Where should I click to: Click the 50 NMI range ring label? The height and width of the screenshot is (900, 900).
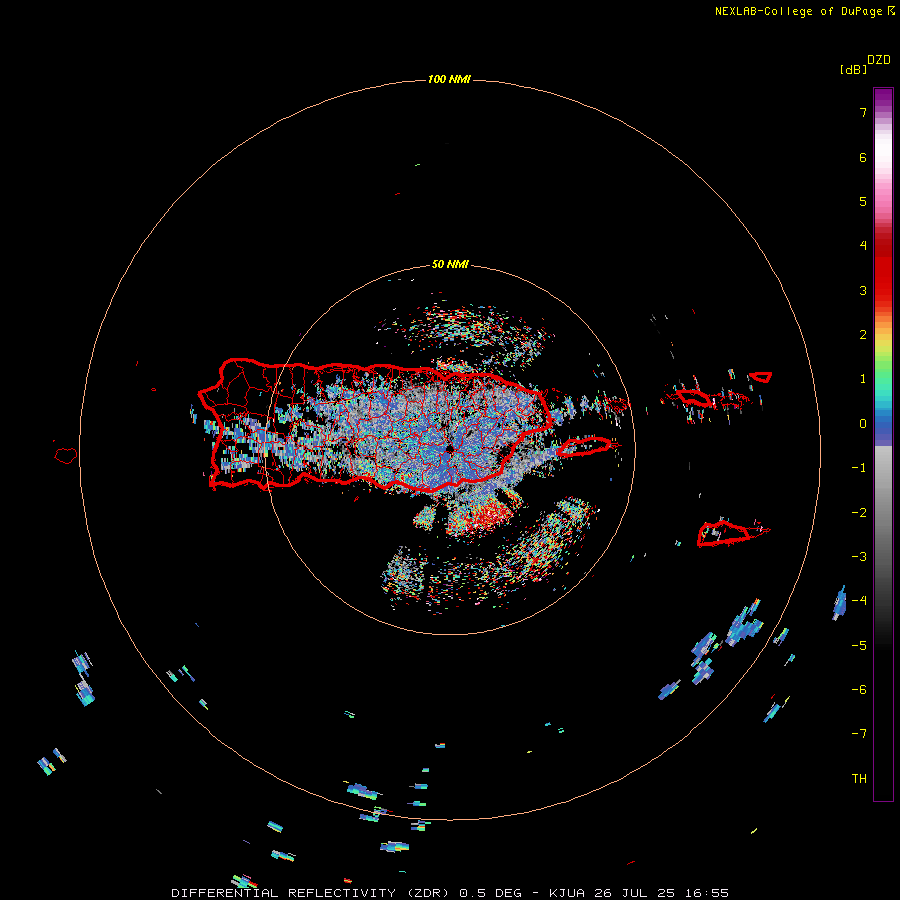450,264
